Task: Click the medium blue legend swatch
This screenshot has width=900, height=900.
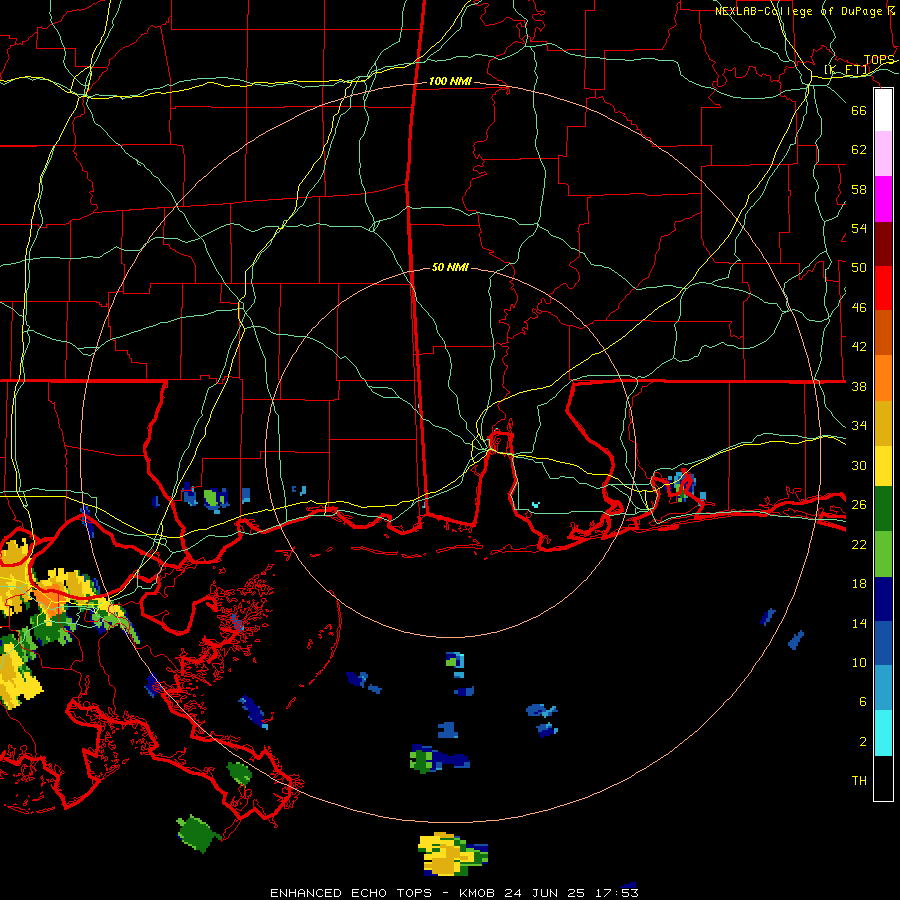Action: tap(883, 643)
